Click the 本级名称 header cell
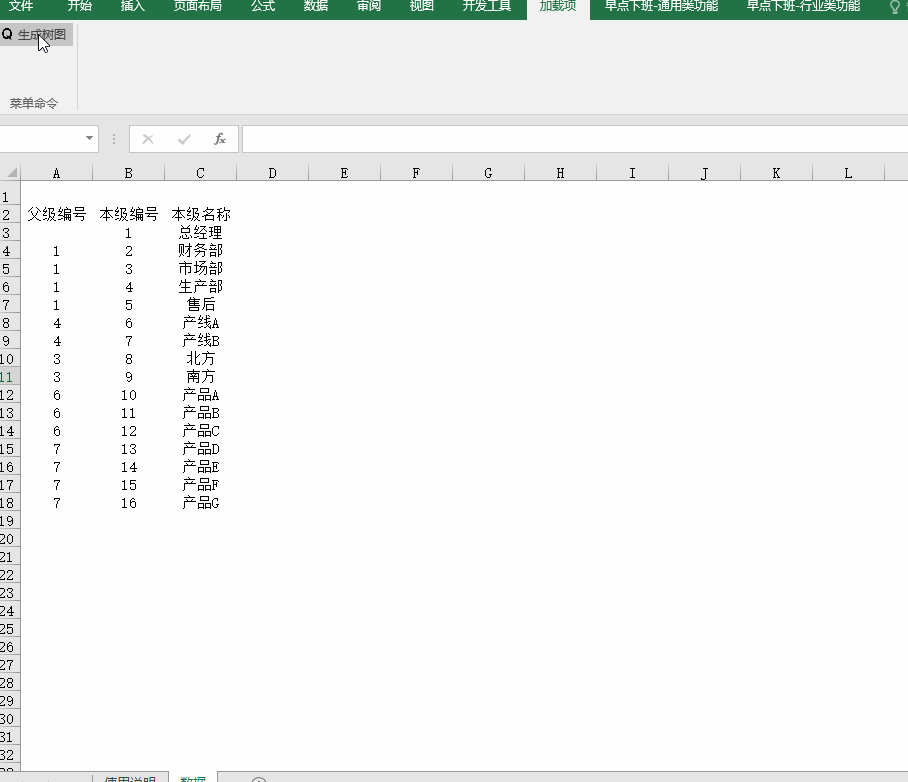Image resolution: width=908 pixels, height=782 pixels. (x=200, y=215)
